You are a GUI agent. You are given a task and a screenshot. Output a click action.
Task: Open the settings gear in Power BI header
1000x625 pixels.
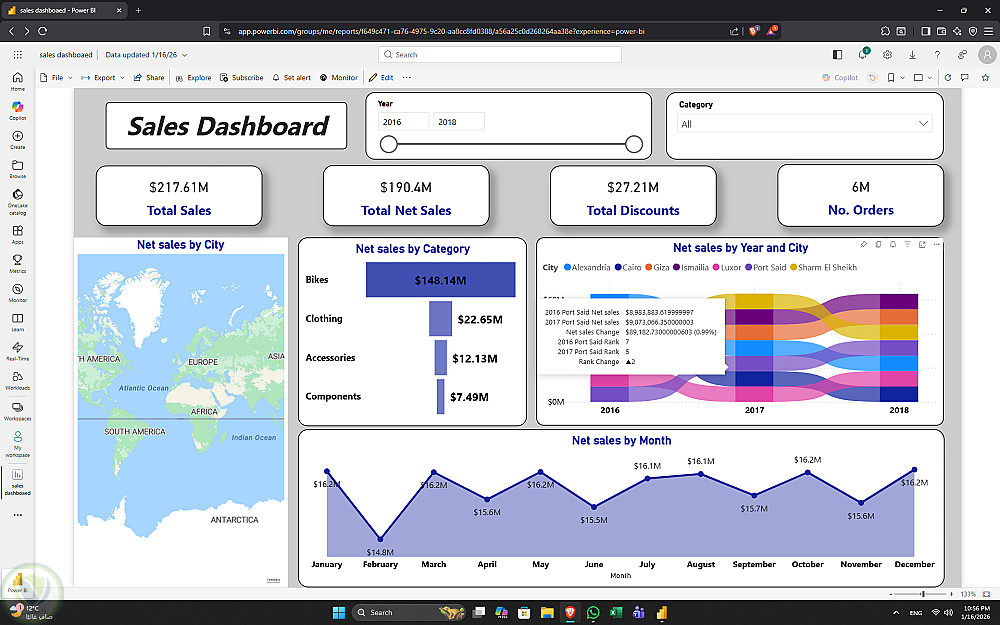(887, 54)
